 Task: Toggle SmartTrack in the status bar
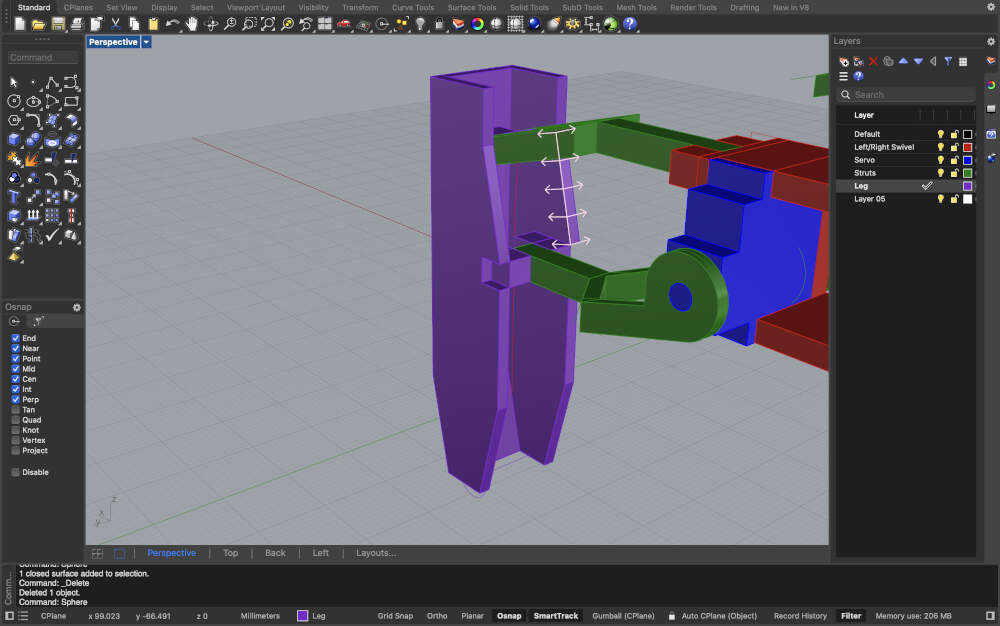click(555, 616)
